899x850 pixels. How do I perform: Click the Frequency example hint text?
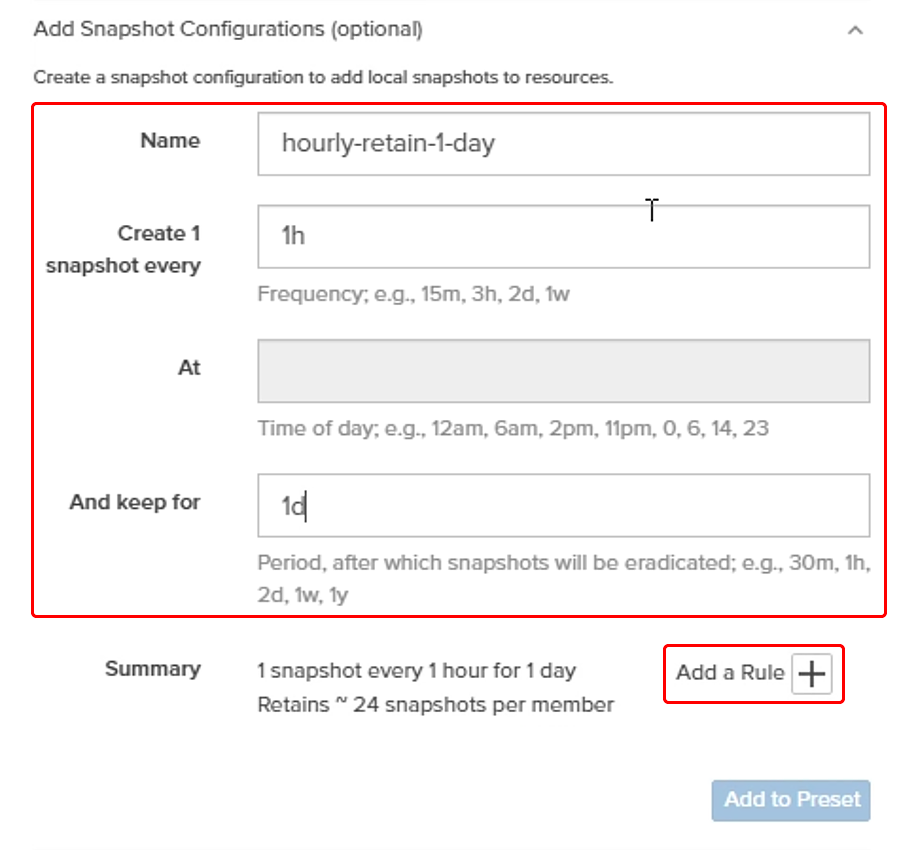pyautogui.click(x=413, y=294)
